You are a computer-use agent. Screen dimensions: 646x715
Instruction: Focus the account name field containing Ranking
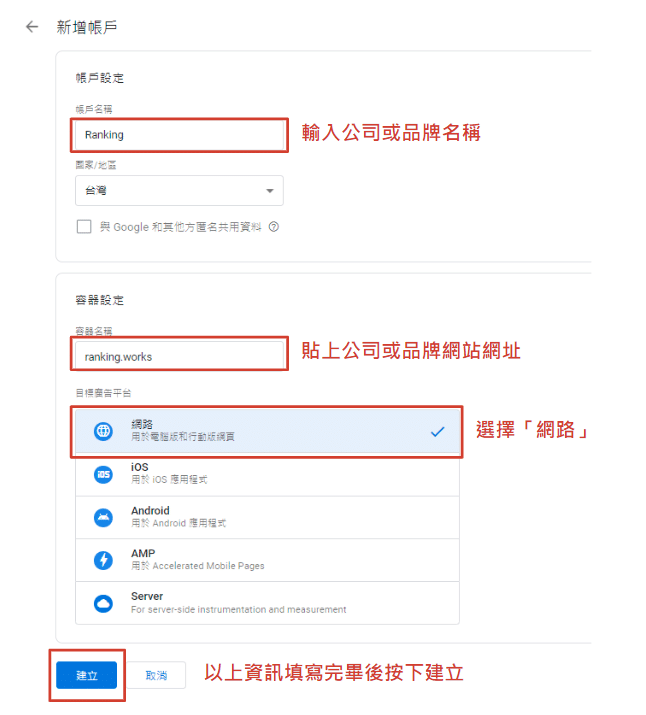pyautogui.click(x=179, y=135)
